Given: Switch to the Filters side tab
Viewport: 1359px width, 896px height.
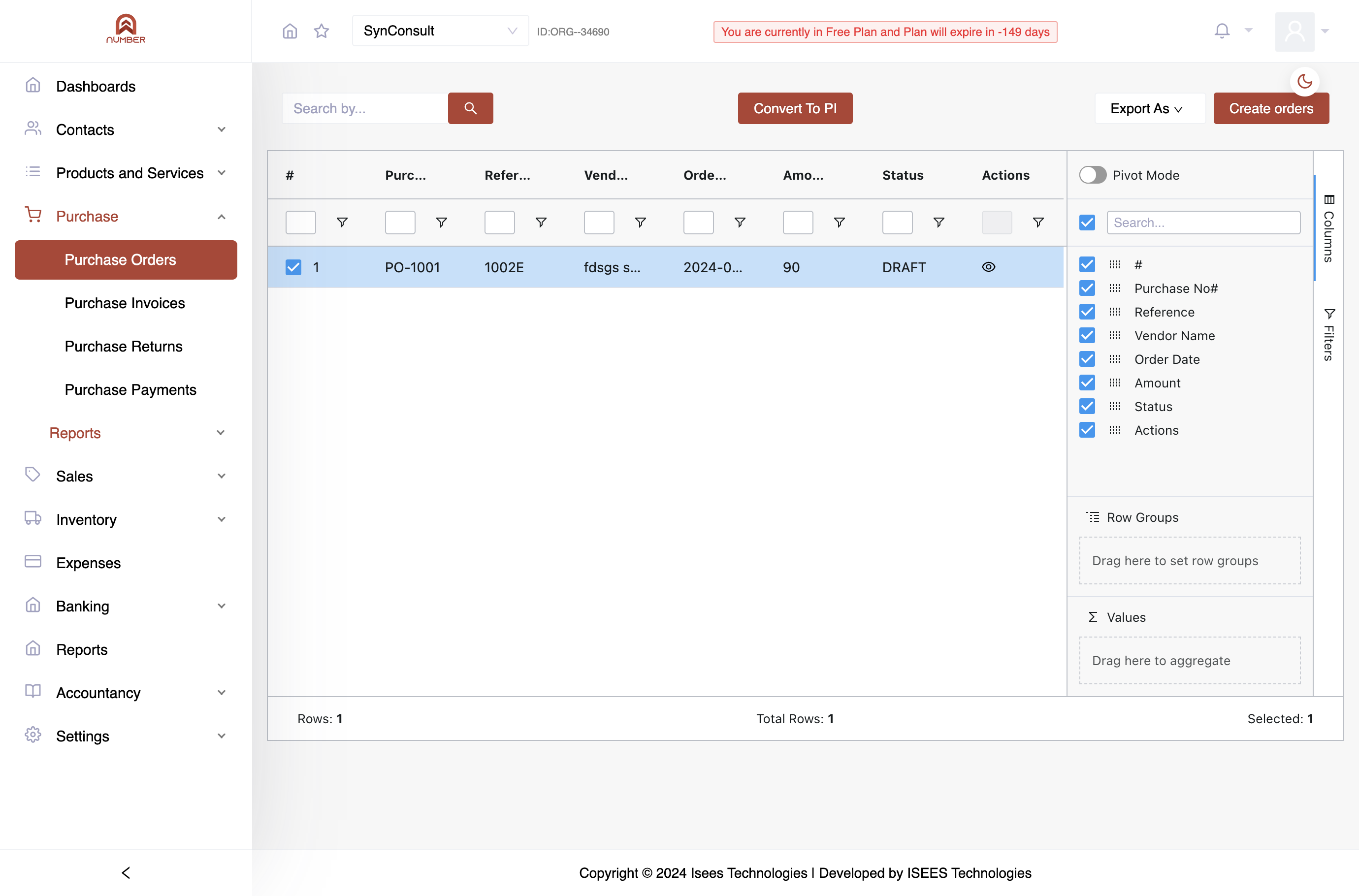Looking at the screenshot, I should click(x=1328, y=334).
